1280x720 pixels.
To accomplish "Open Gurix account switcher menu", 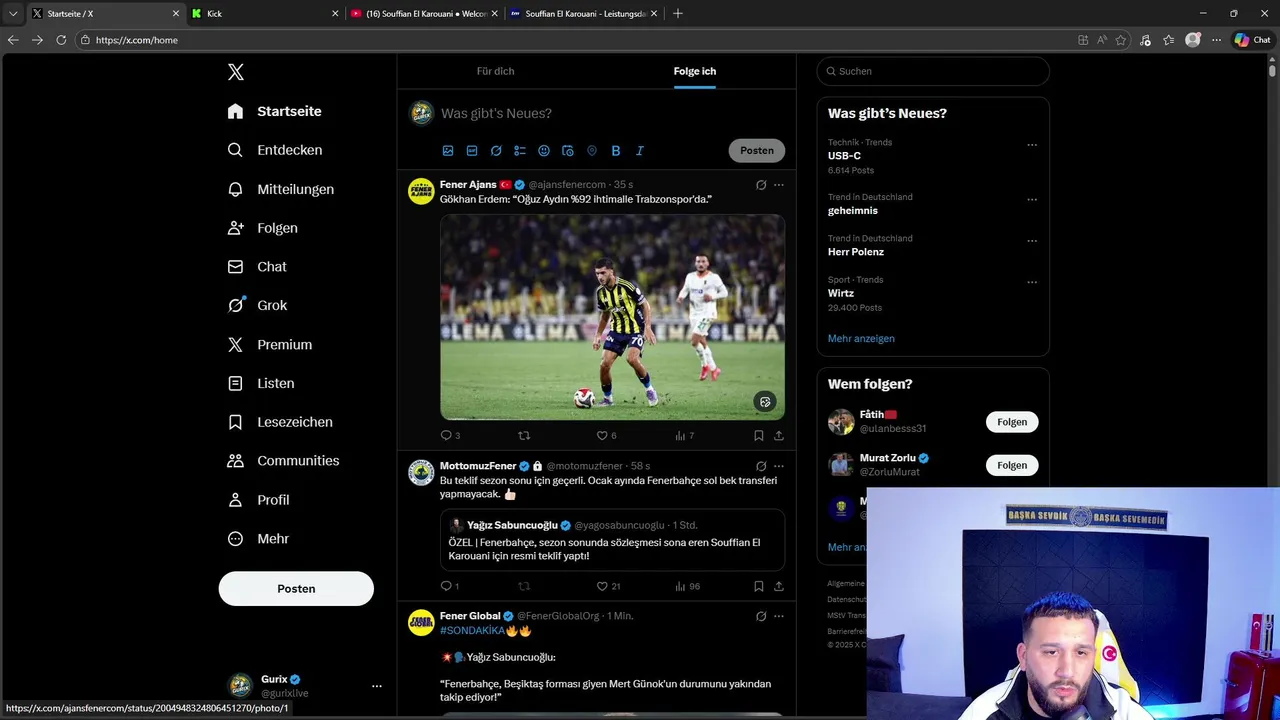I will pyautogui.click(x=377, y=686).
